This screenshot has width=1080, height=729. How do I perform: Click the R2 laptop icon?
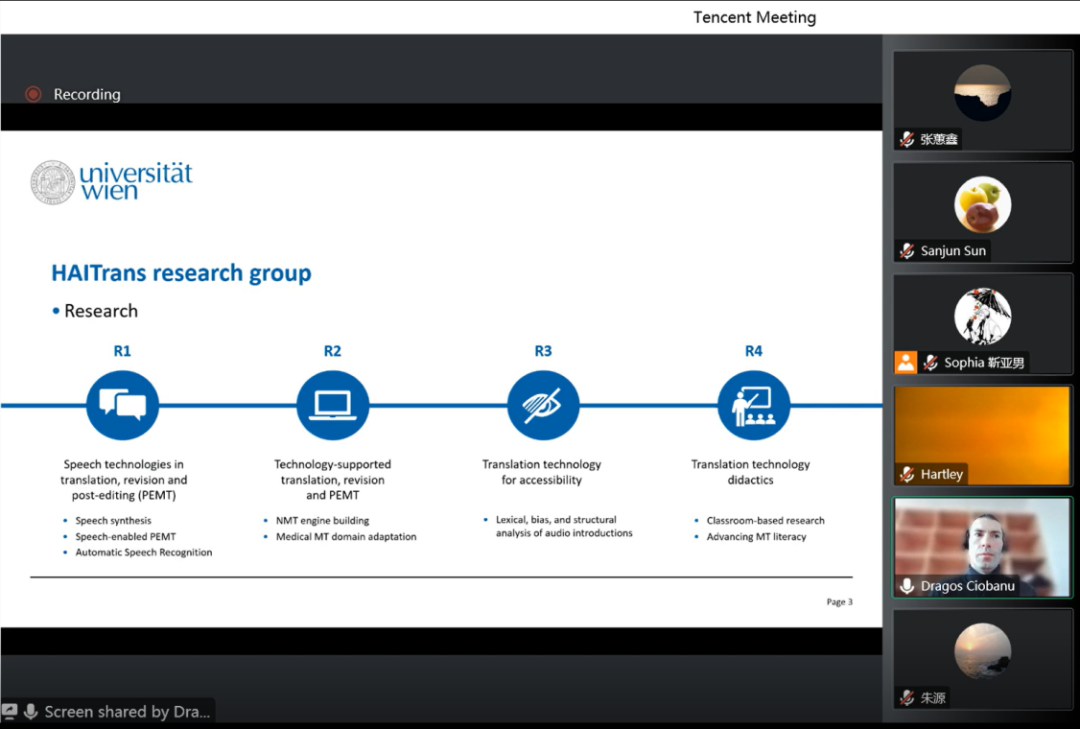point(332,405)
